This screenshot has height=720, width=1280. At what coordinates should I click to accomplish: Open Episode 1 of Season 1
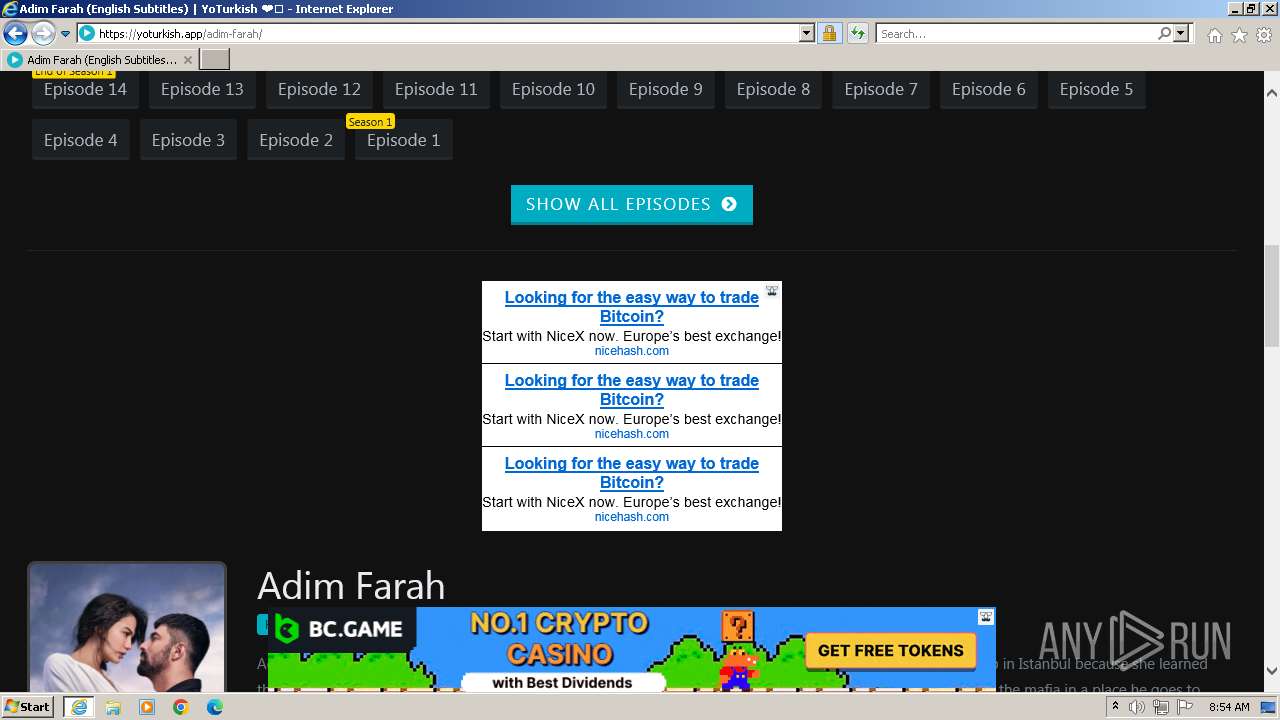click(x=403, y=140)
